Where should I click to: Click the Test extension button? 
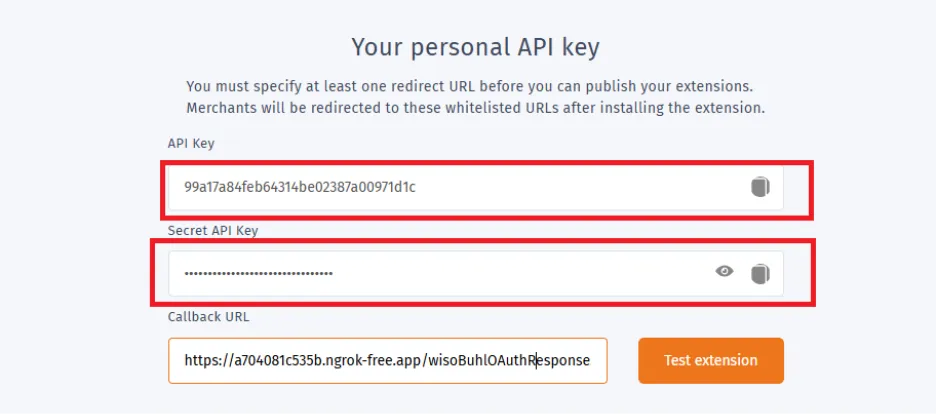point(710,360)
